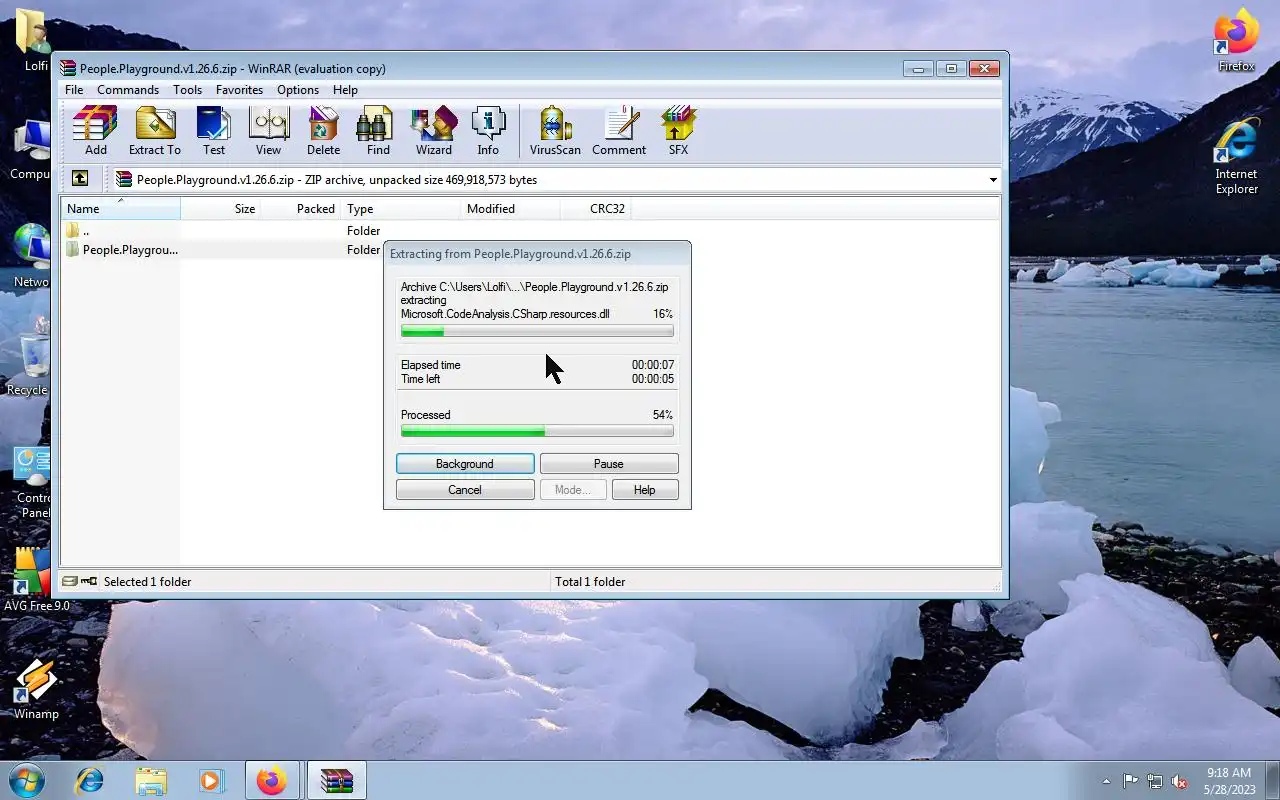The width and height of the screenshot is (1280, 800).
Task: Open Winamp desktop shortcut
Action: point(35,688)
